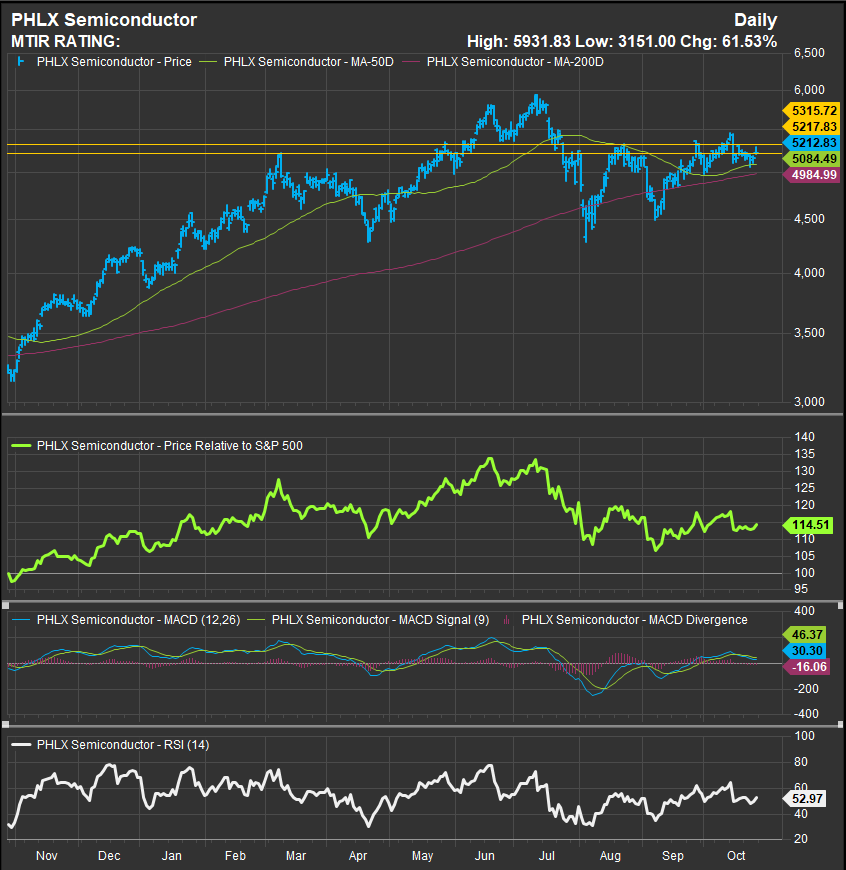This screenshot has height=870, width=846.
Task: Select the 'MACD Divergence' legend label
Action: click(635, 620)
